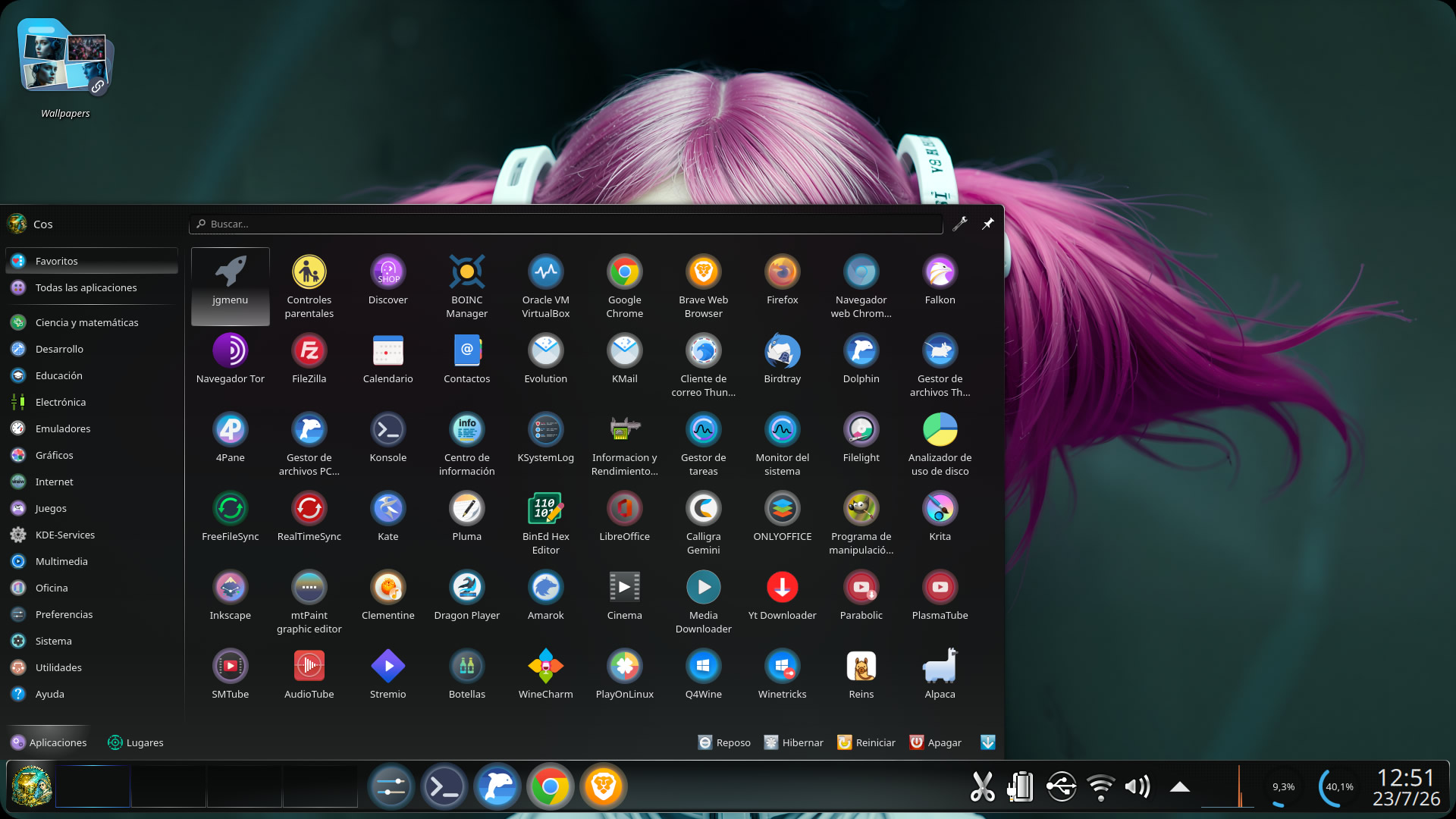Open the volume tray icon
Viewport: 1456px width, 819px height.
tap(1137, 787)
